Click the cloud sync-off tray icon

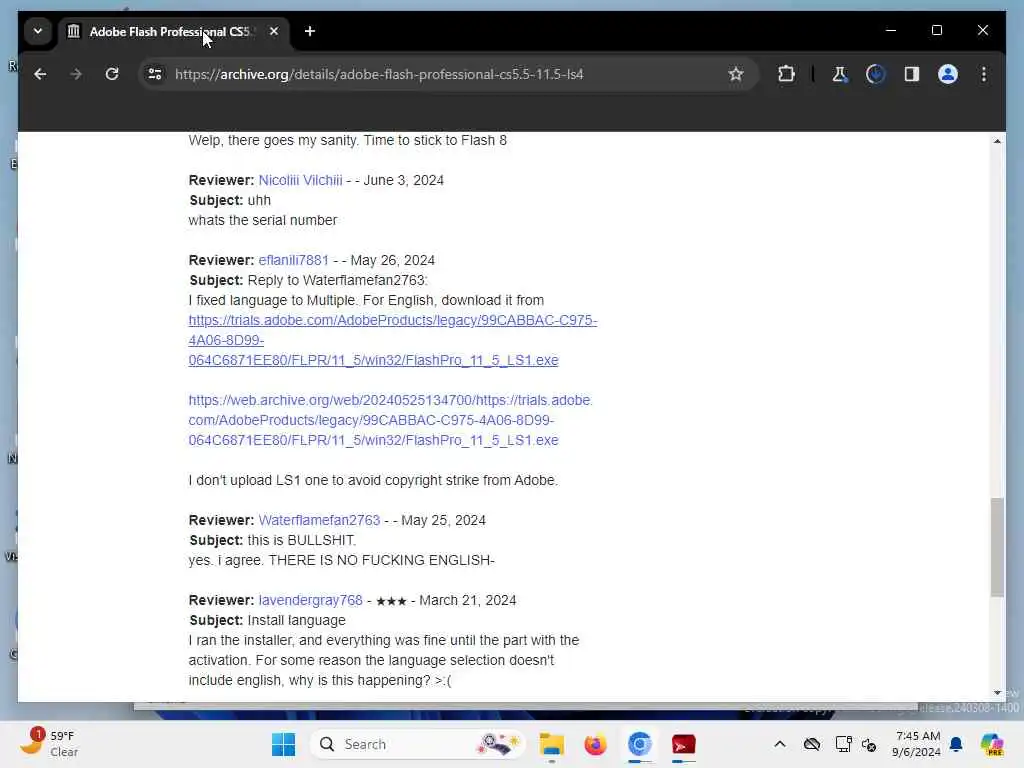click(x=812, y=744)
